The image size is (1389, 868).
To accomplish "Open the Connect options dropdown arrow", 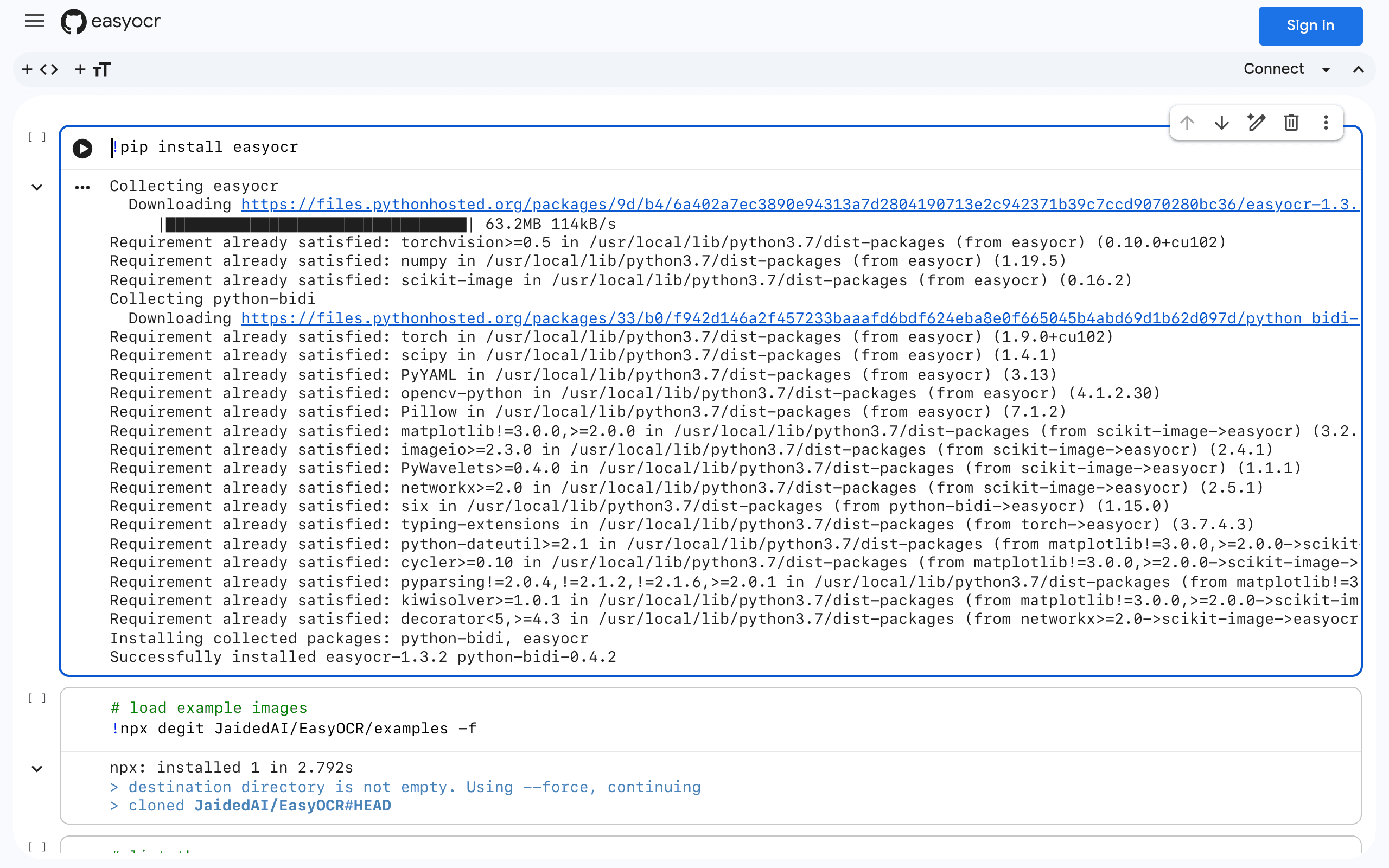I will click(1326, 69).
